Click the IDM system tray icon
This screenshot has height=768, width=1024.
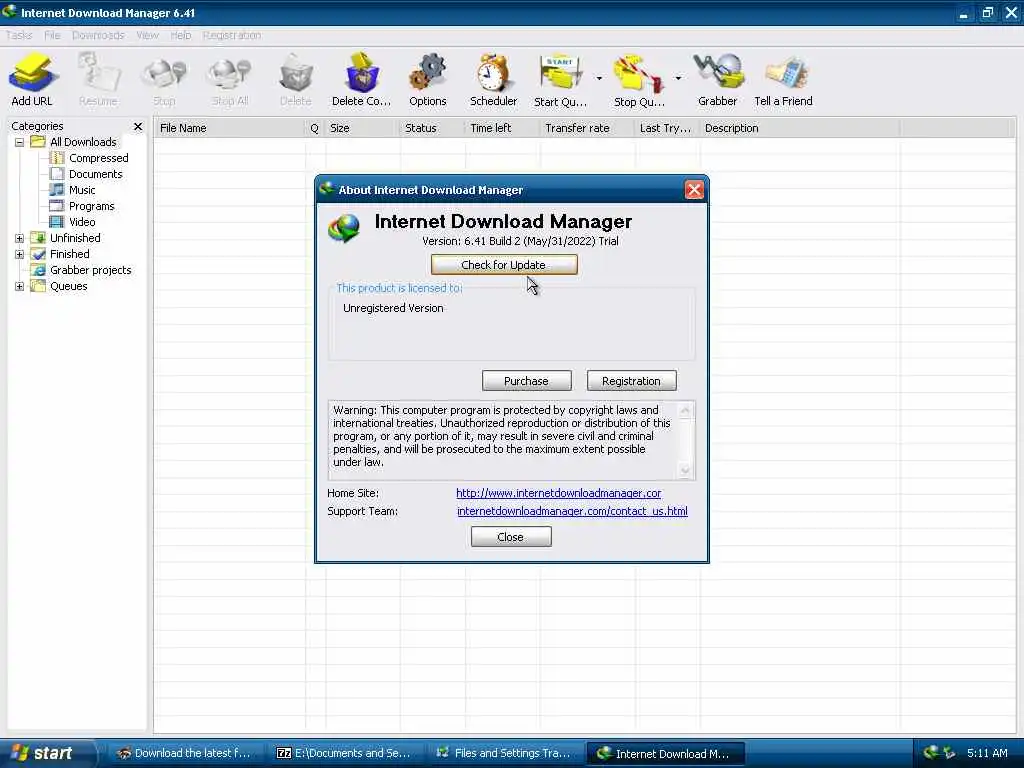[931, 753]
